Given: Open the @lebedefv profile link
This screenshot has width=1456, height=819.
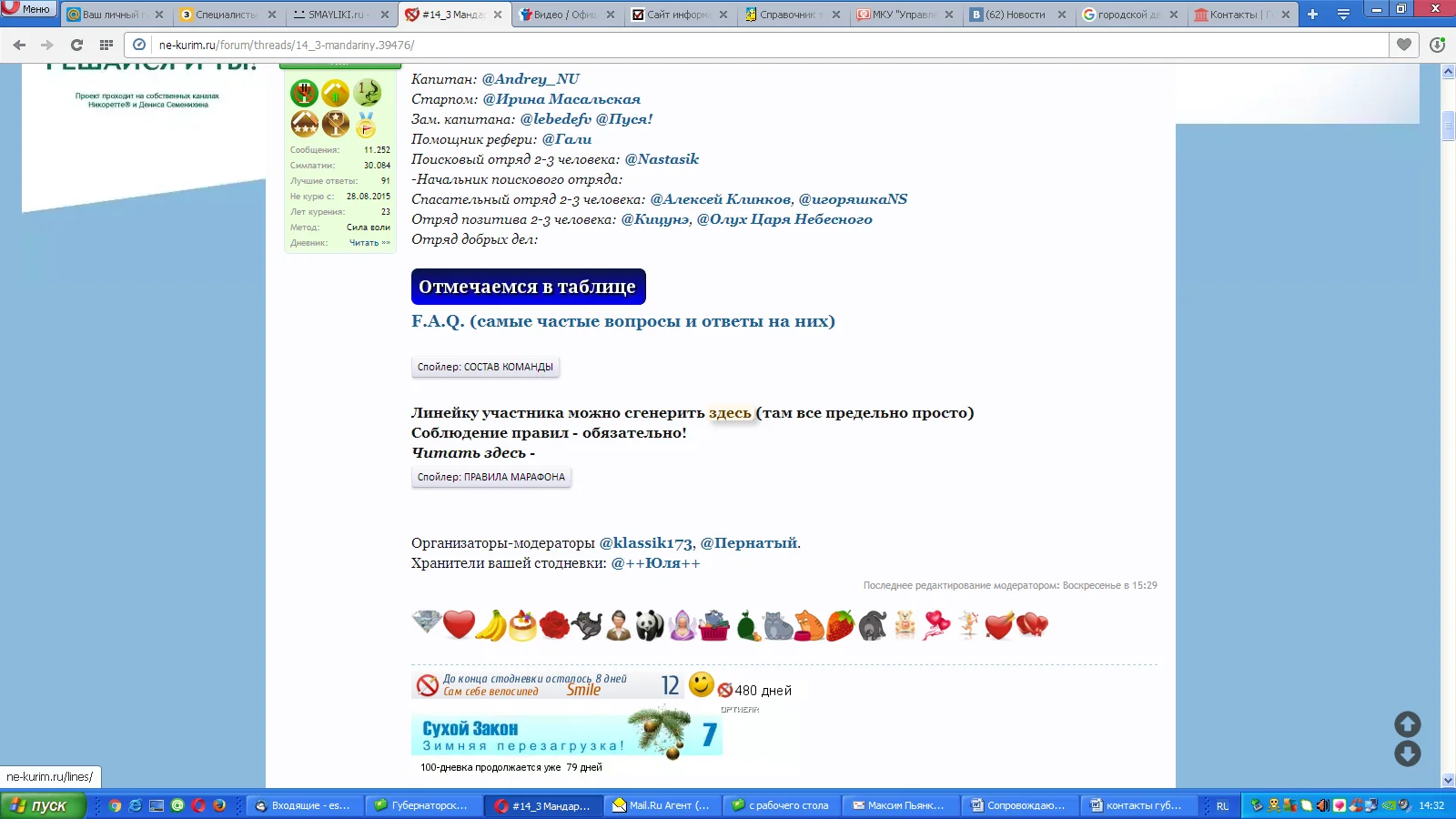Looking at the screenshot, I should click(x=556, y=119).
